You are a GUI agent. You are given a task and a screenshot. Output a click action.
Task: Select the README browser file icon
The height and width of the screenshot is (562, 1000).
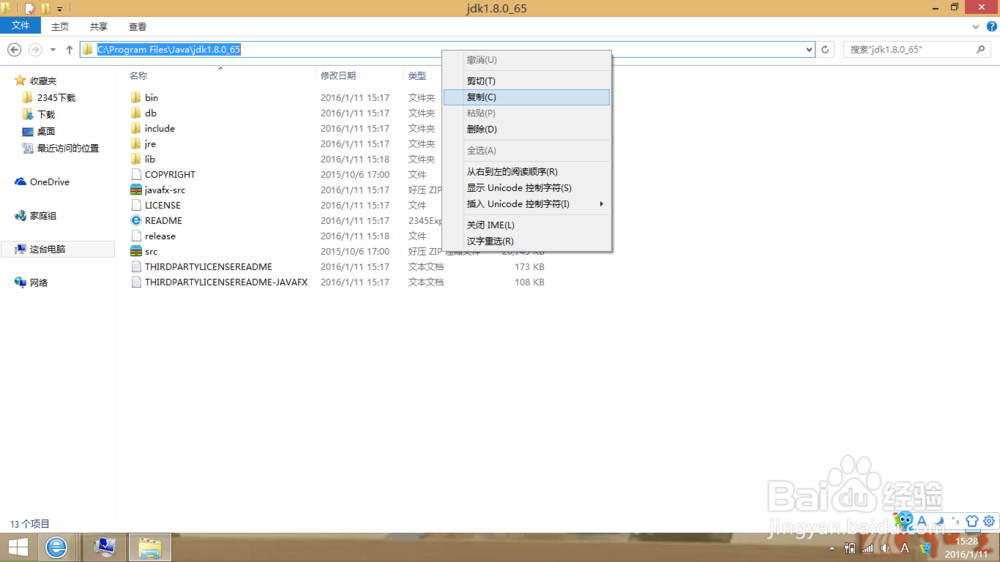136,220
